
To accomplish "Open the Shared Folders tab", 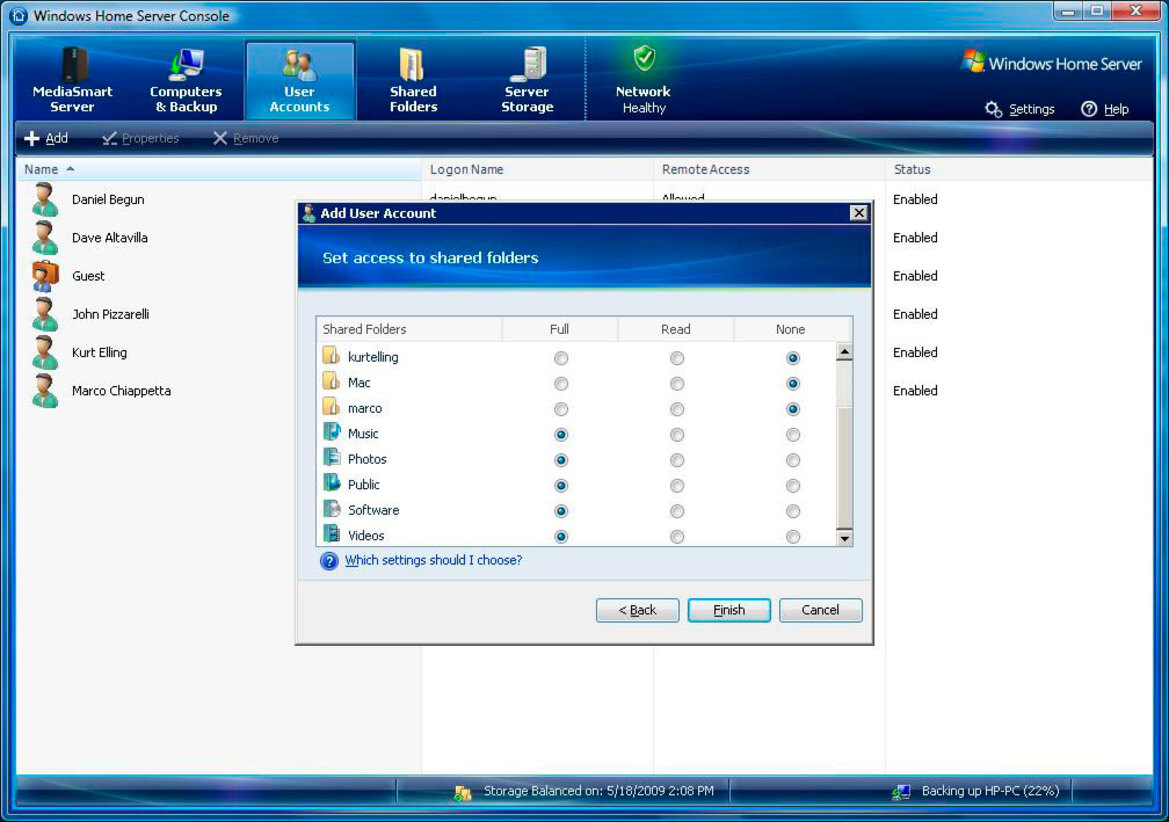I will pyautogui.click(x=413, y=80).
